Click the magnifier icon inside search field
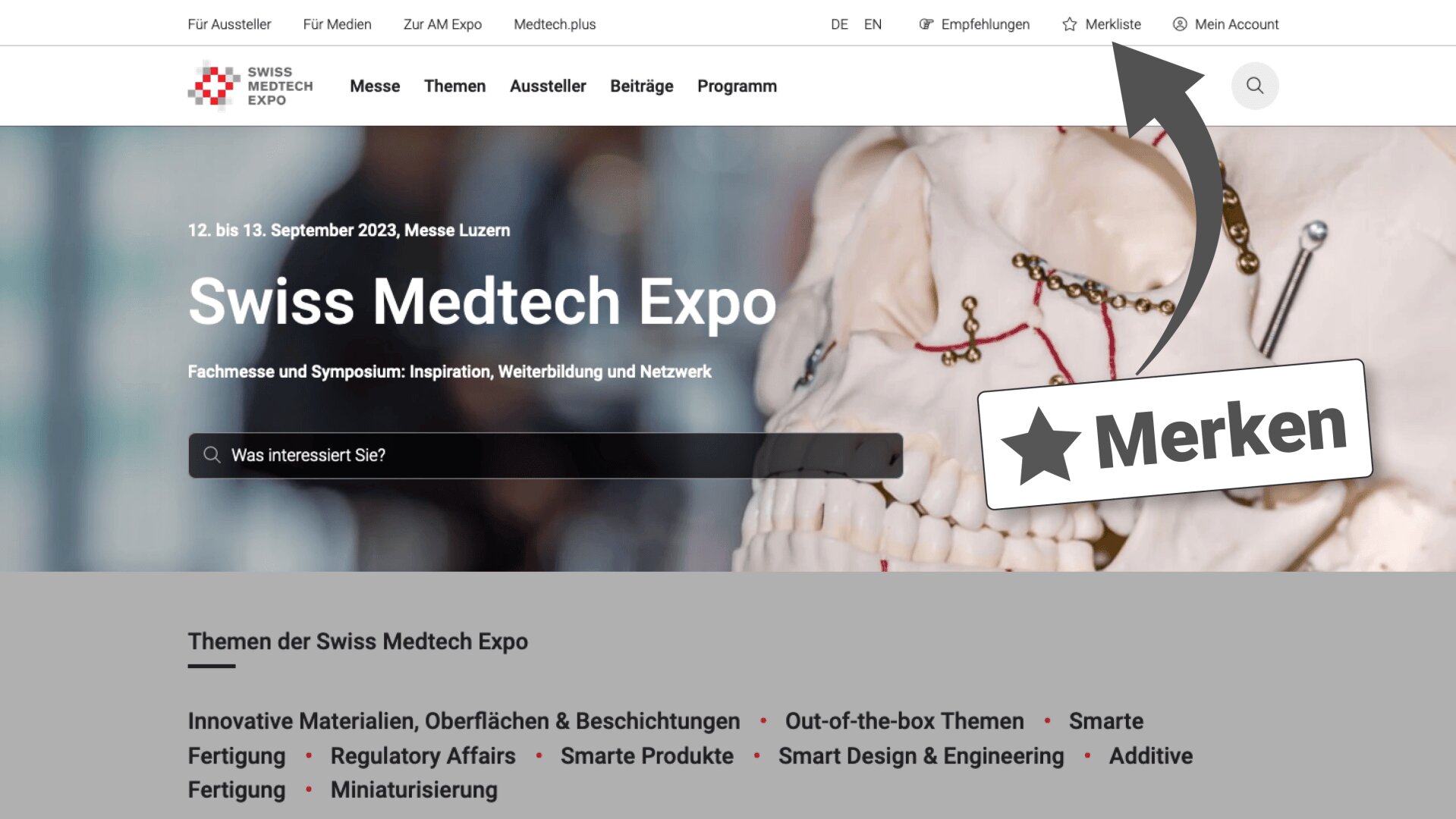Viewport: 1456px width, 819px height. tap(212, 455)
